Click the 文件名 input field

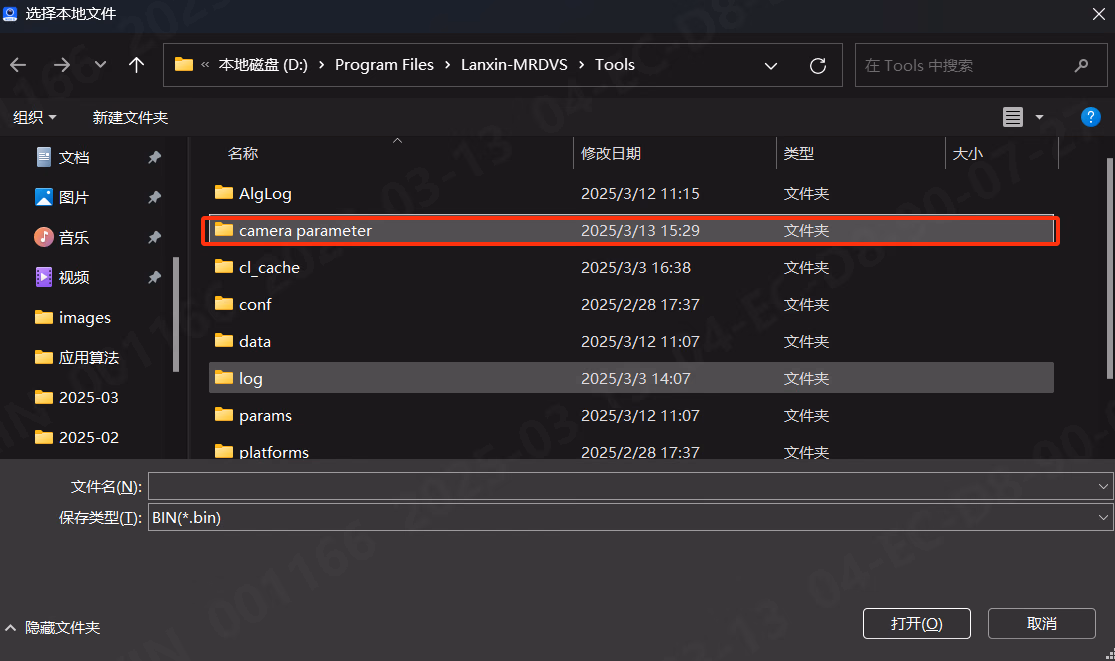coord(622,487)
